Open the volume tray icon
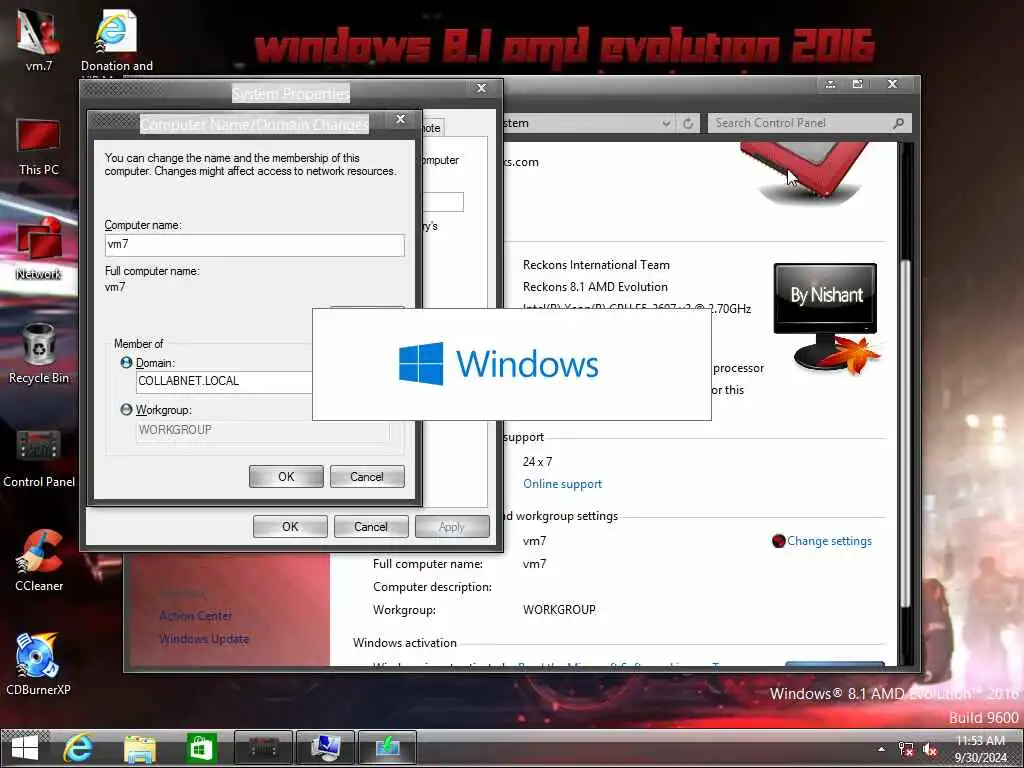 click(x=930, y=749)
